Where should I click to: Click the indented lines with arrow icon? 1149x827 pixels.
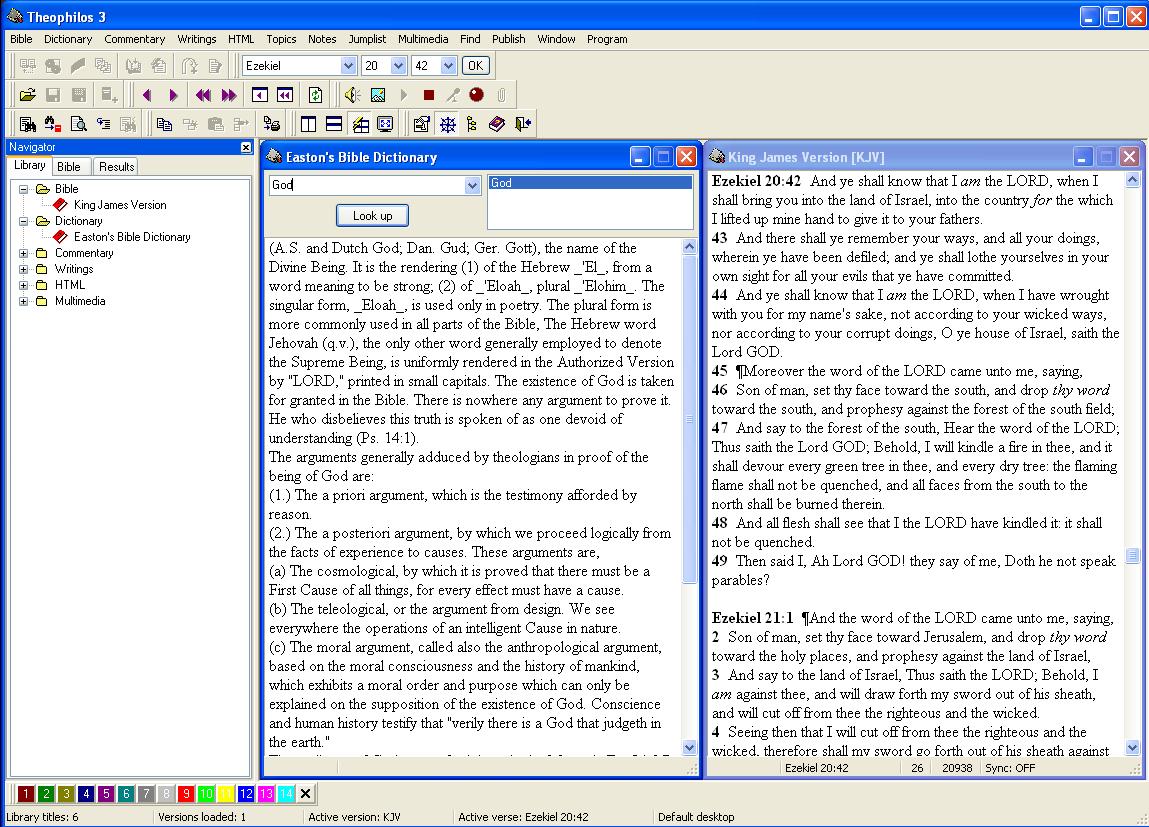click(103, 124)
